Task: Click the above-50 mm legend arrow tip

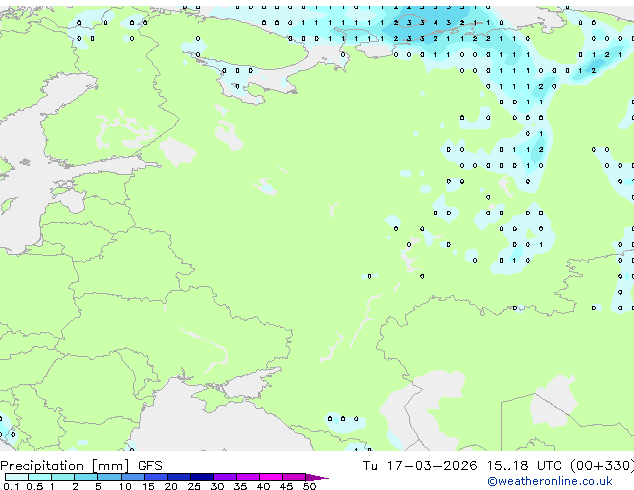Action: [317, 477]
